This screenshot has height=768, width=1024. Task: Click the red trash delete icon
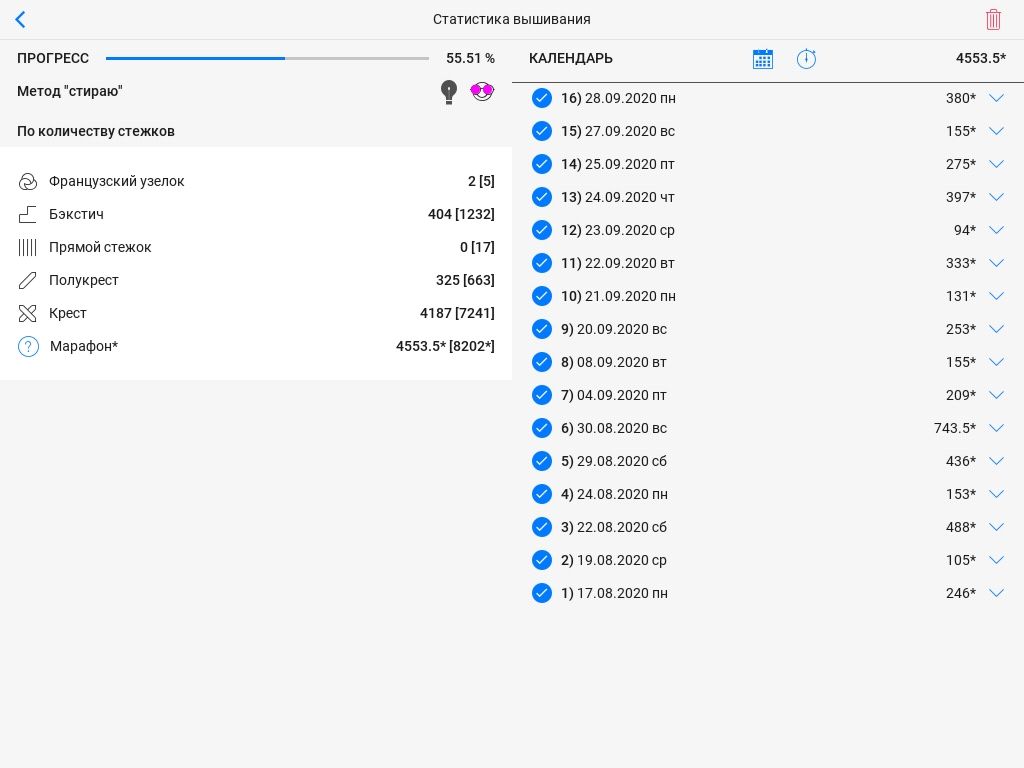coord(993,19)
